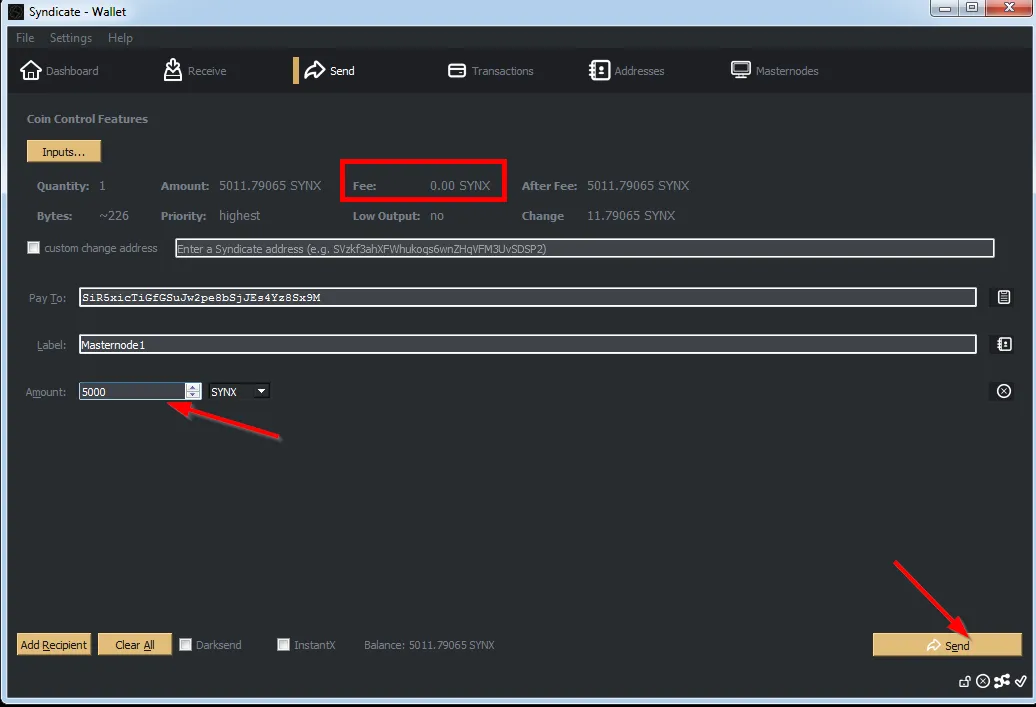Open the Settings menu
The height and width of the screenshot is (707, 1036).
pyautogui.click(x=71, y=38)
